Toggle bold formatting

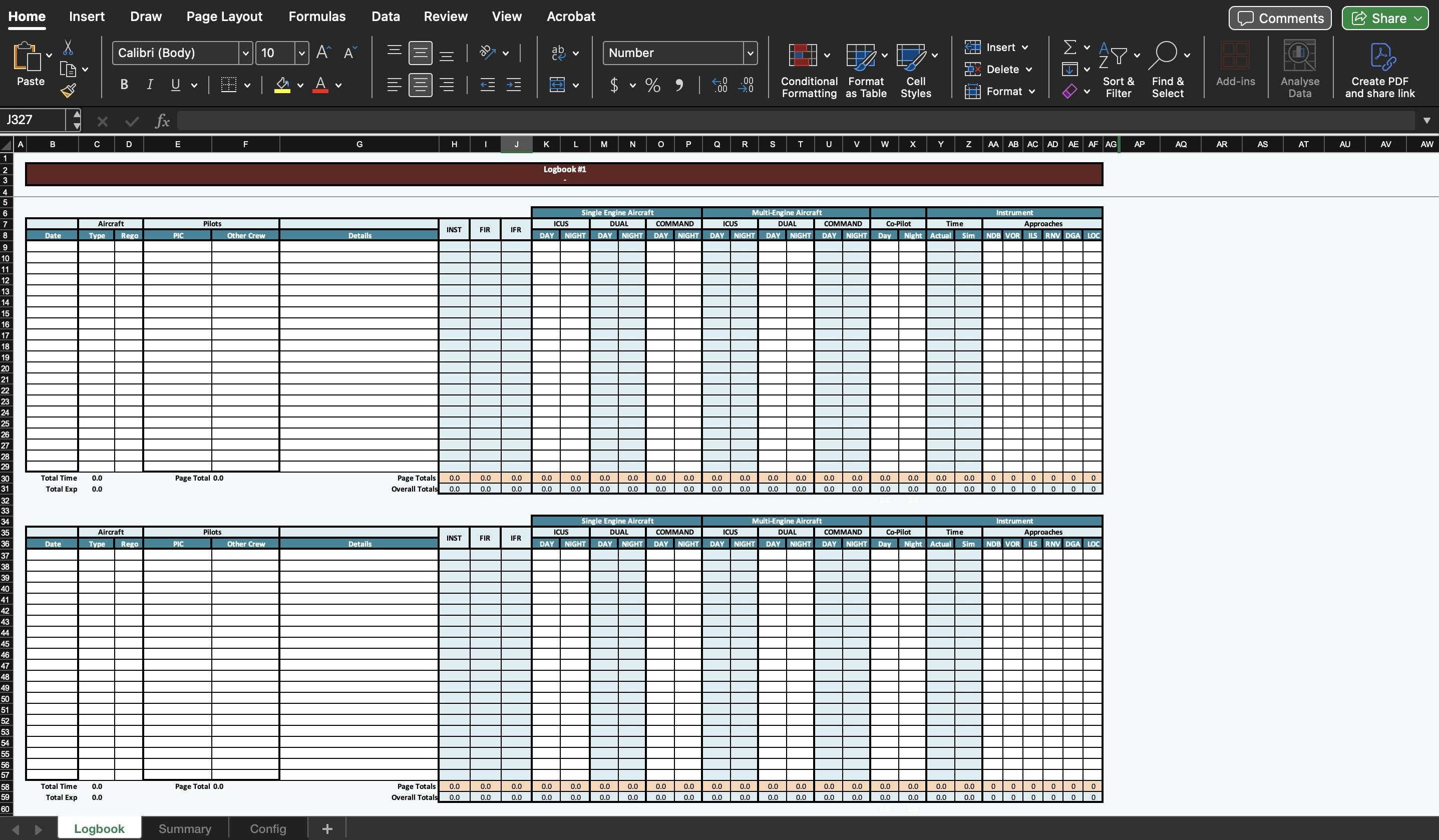[x=123, y=84]
